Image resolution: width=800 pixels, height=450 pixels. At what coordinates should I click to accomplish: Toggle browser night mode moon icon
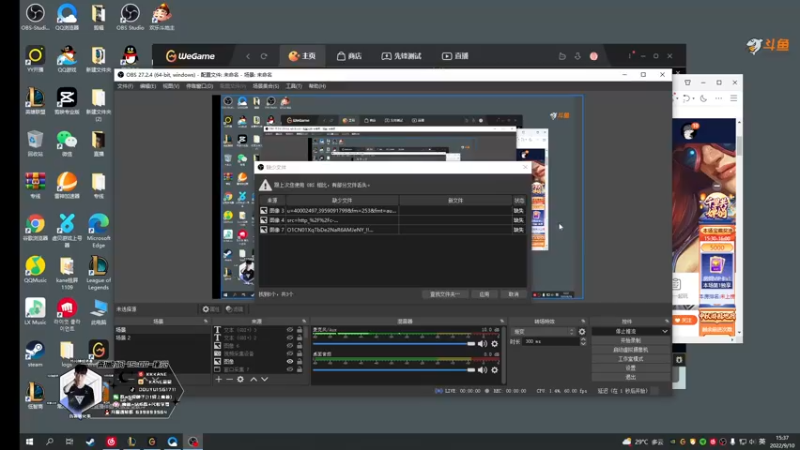pyautogui.click(x=704, y=98)
